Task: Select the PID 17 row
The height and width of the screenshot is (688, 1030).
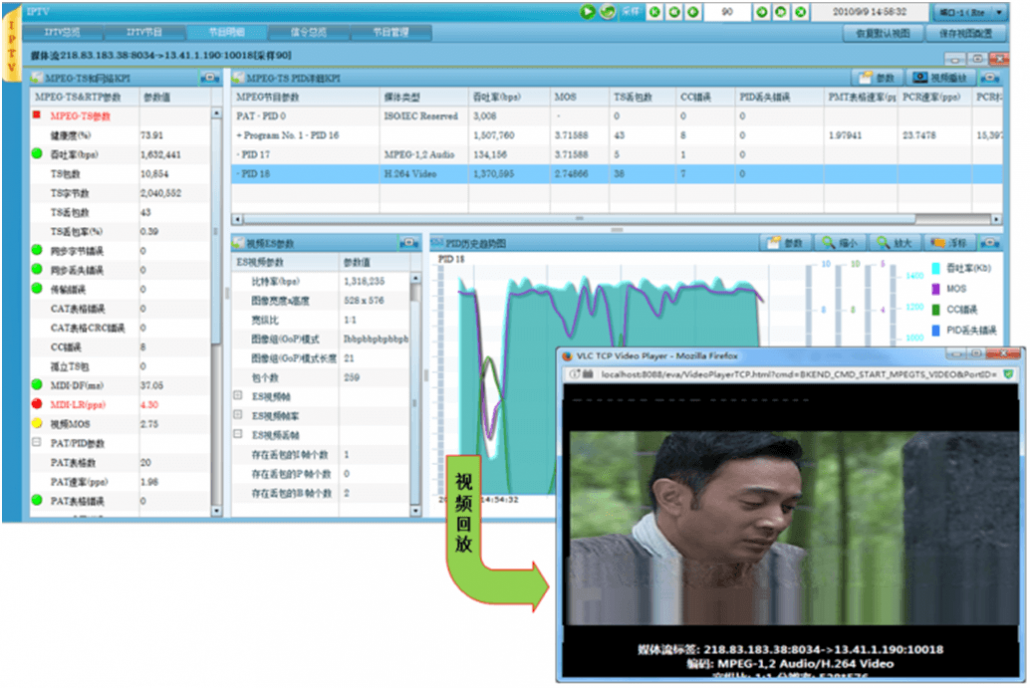Action: click(617, 154)
